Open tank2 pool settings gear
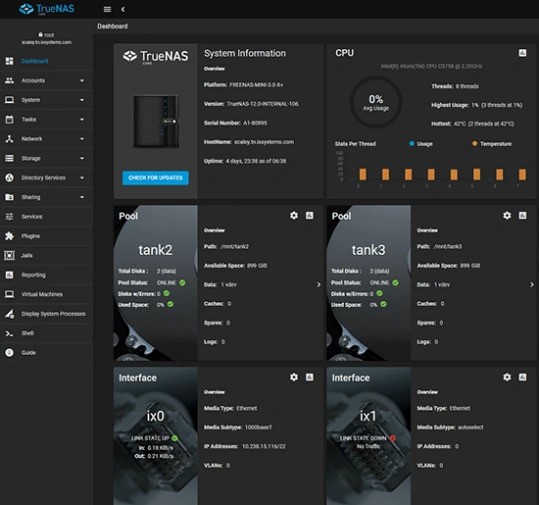 [x=294, y=216]
